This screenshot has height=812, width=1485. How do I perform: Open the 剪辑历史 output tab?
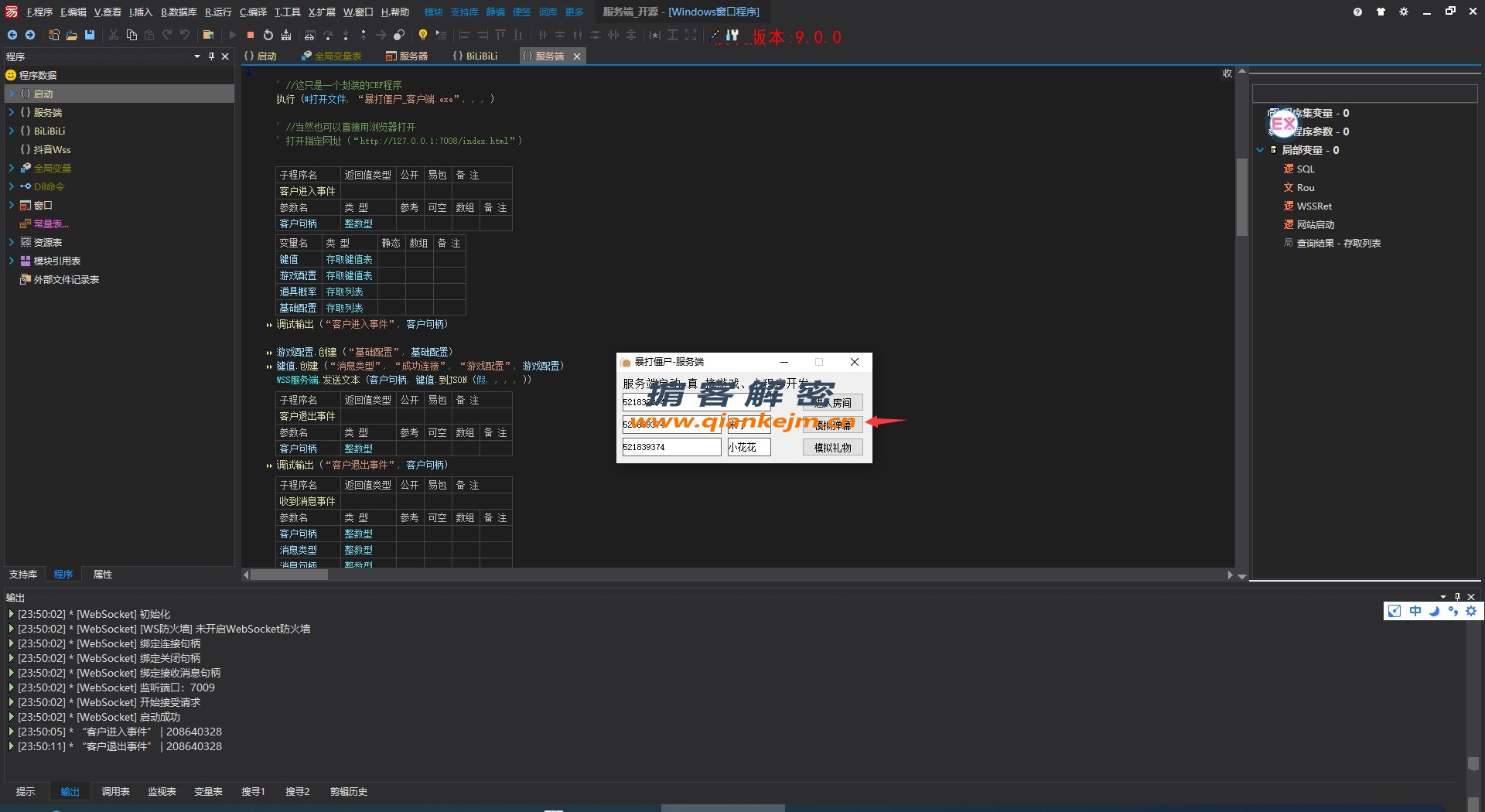(349, 791)
